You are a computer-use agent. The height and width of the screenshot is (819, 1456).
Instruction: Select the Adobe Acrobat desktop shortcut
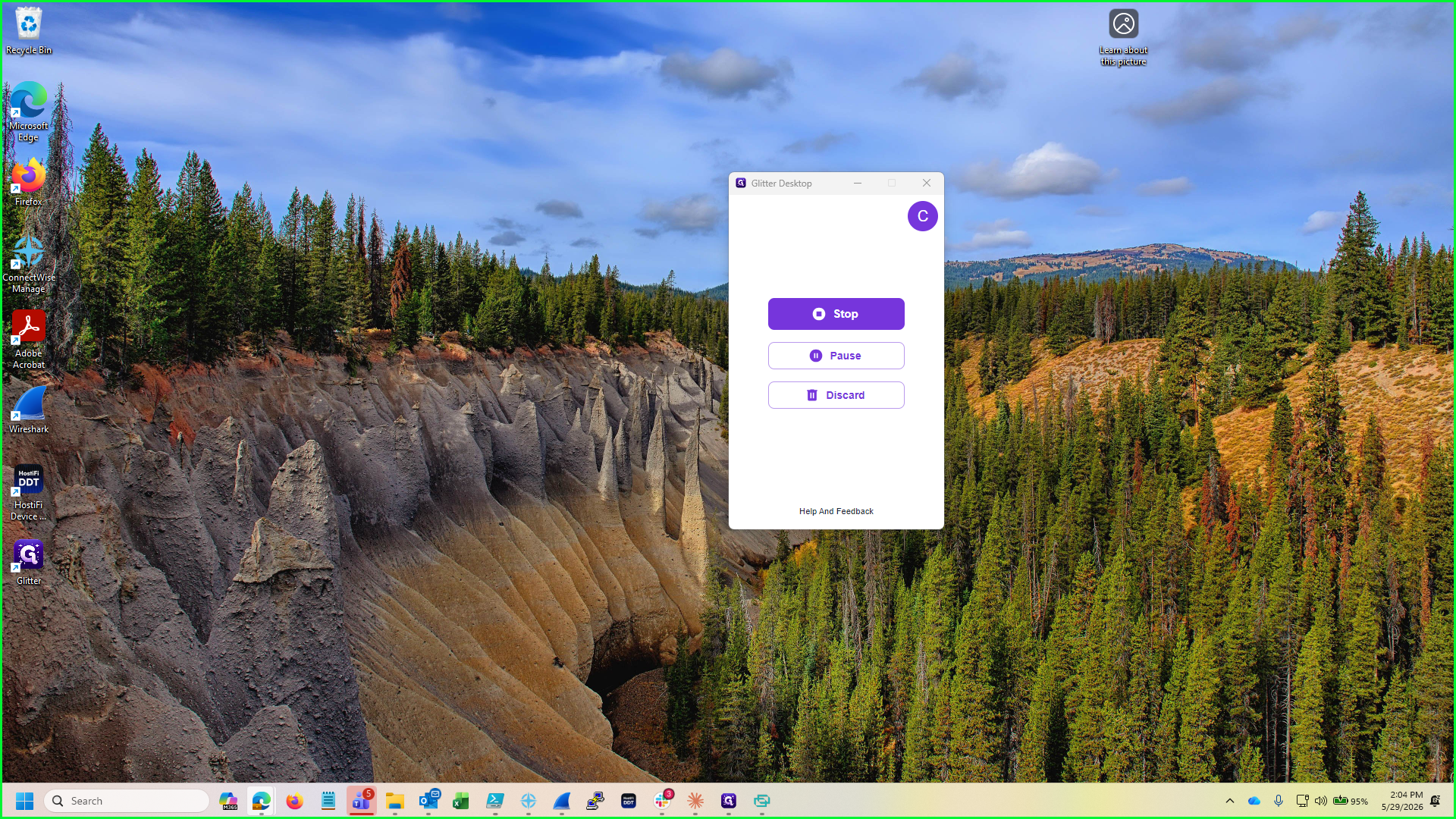(x=29, y=339)
